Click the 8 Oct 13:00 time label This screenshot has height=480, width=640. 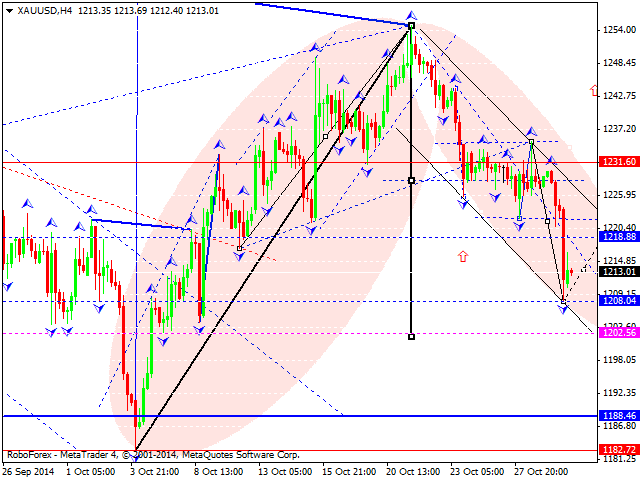[x=219, y=472]
